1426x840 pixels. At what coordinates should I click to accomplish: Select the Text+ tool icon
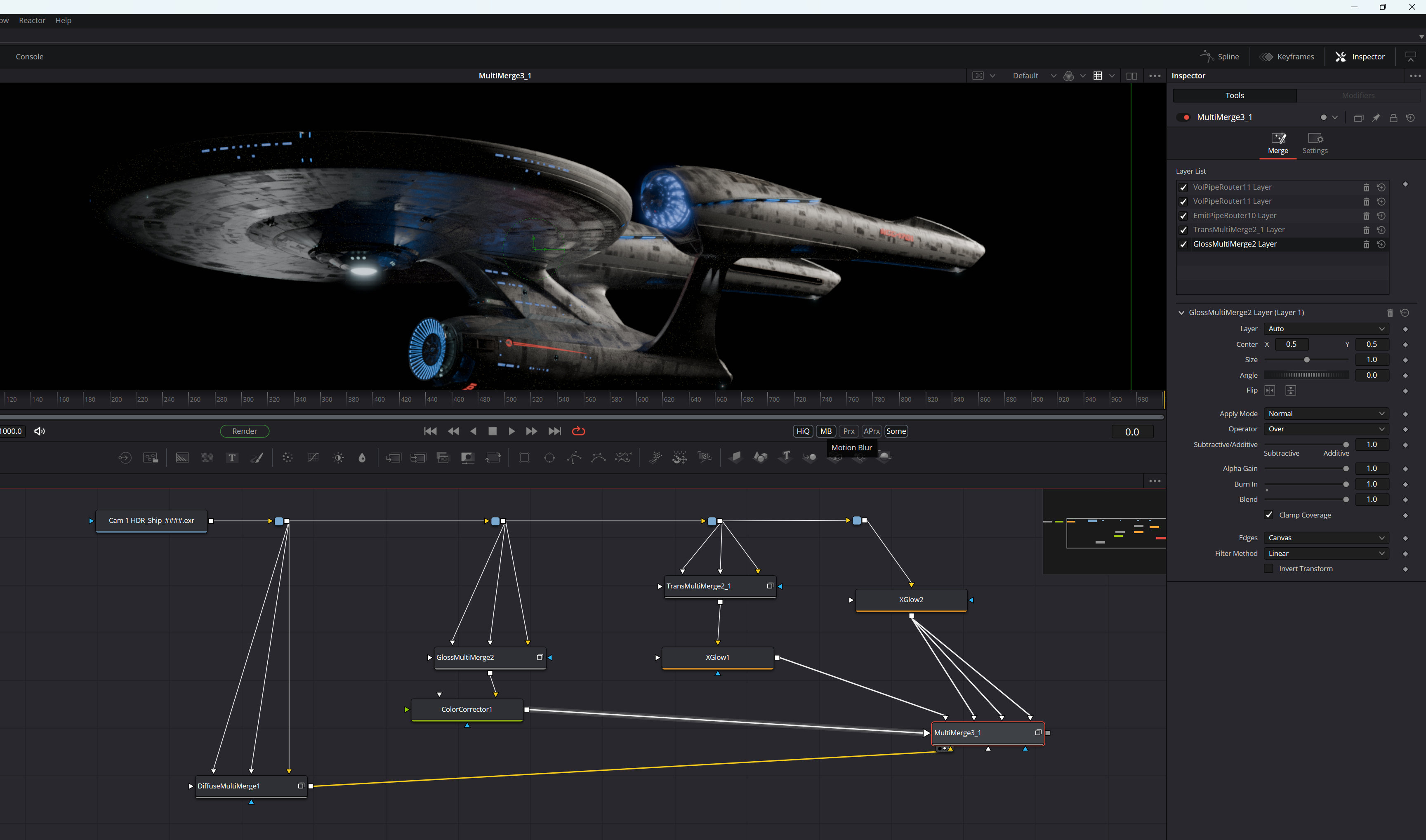click(x=232, y=458)
